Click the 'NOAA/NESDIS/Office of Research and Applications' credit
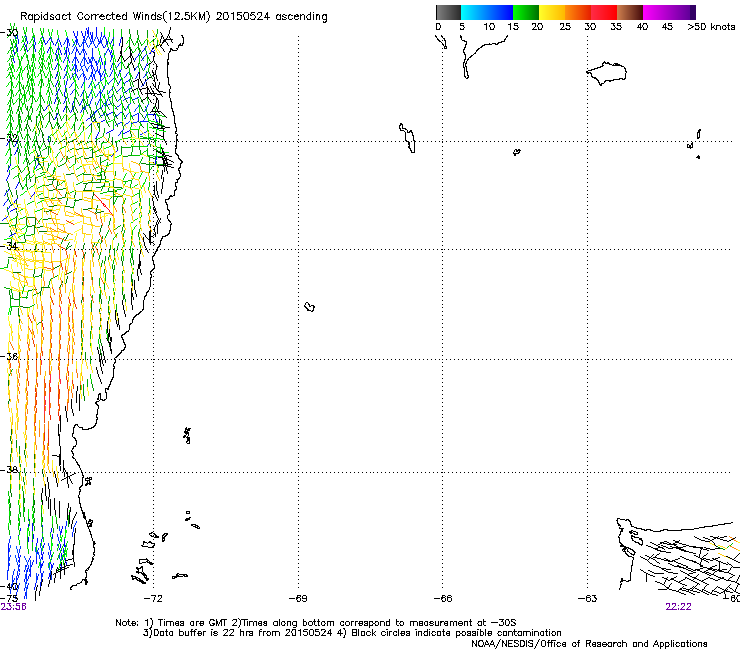The width and height of the screenshot is (740, 650). tap(589, 644)
